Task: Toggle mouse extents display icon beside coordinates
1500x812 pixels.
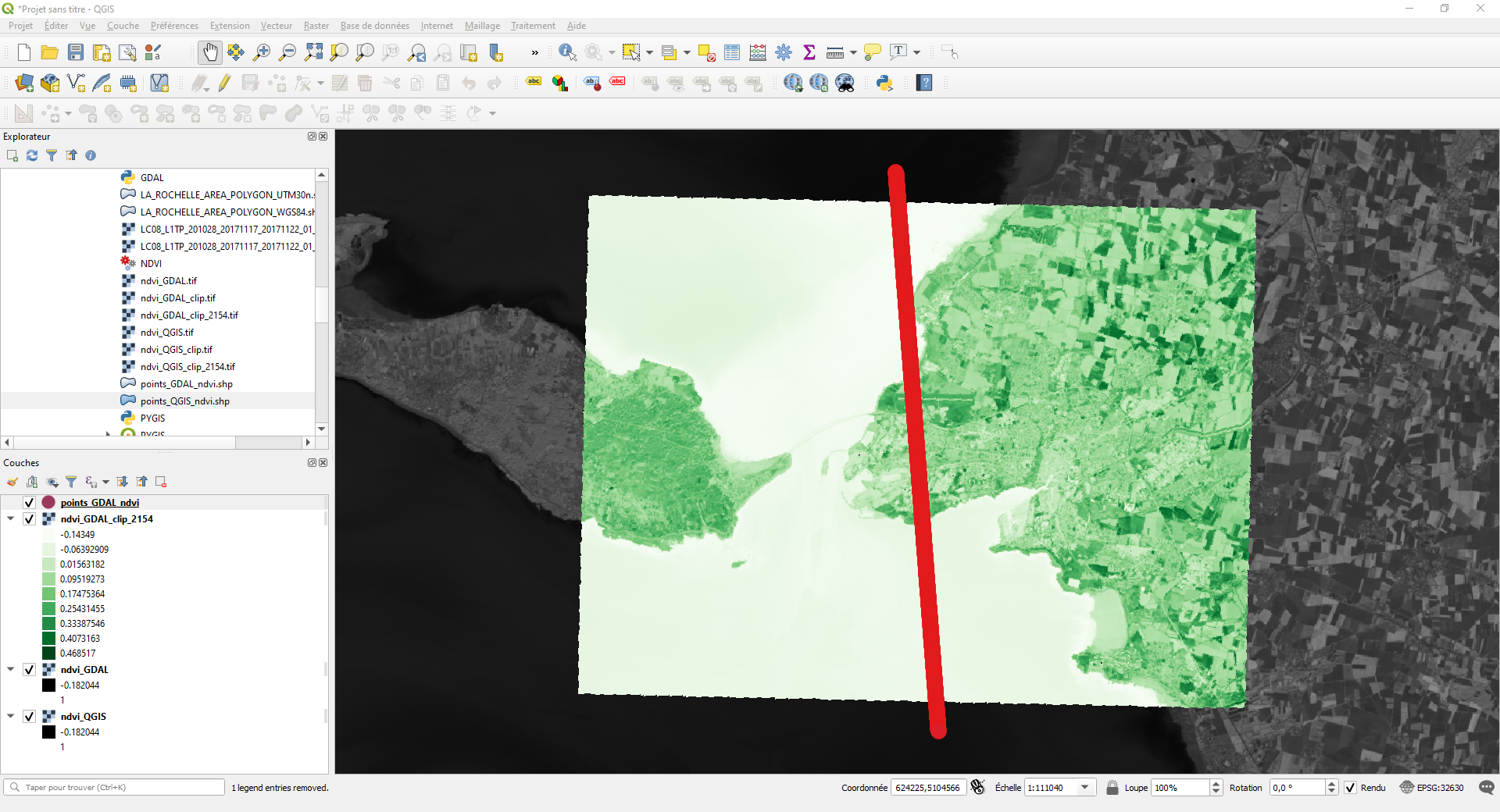Action: click(978, 787)
